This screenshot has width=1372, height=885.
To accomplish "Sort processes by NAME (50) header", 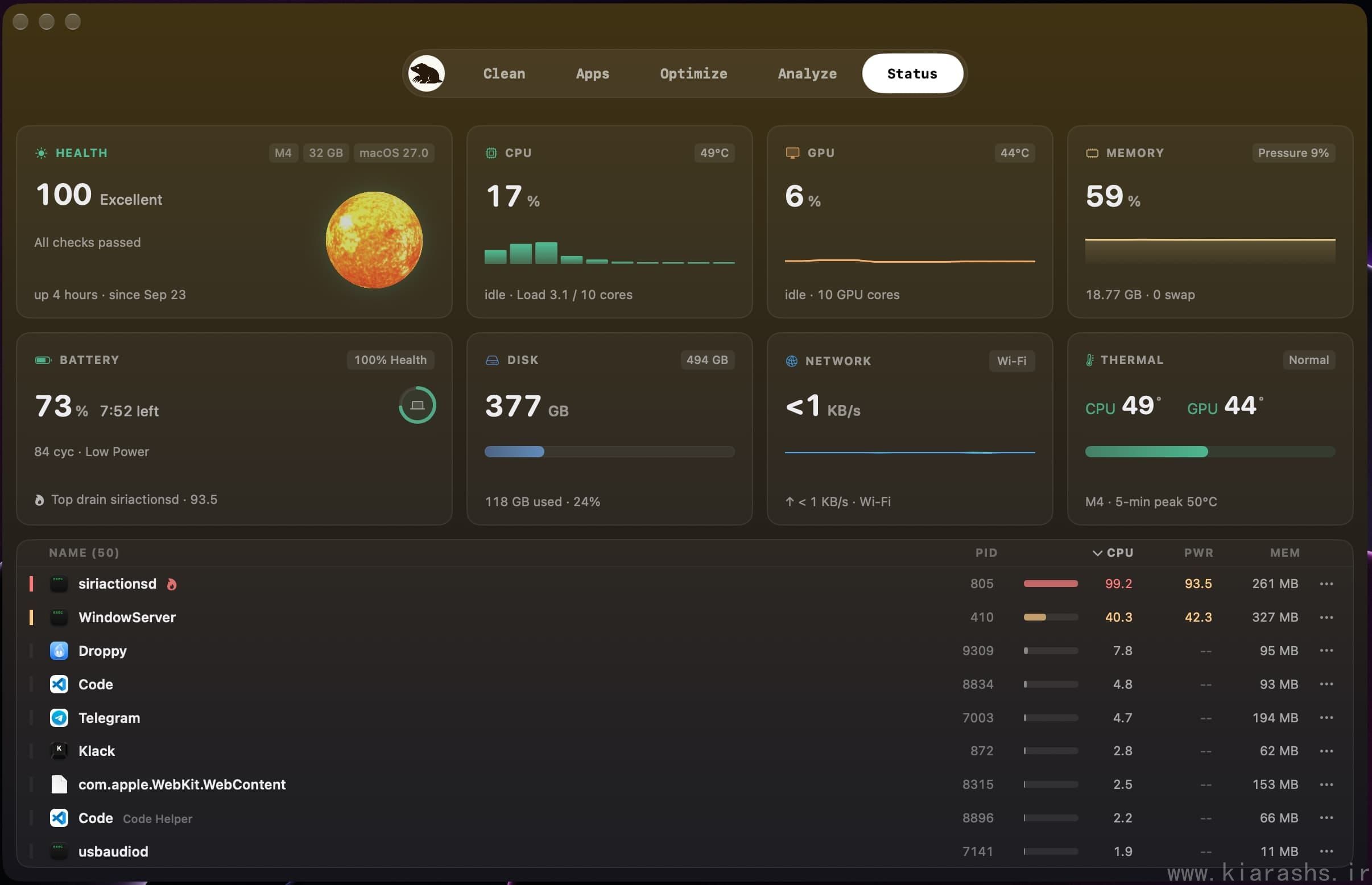I will (x=84, y=553).
